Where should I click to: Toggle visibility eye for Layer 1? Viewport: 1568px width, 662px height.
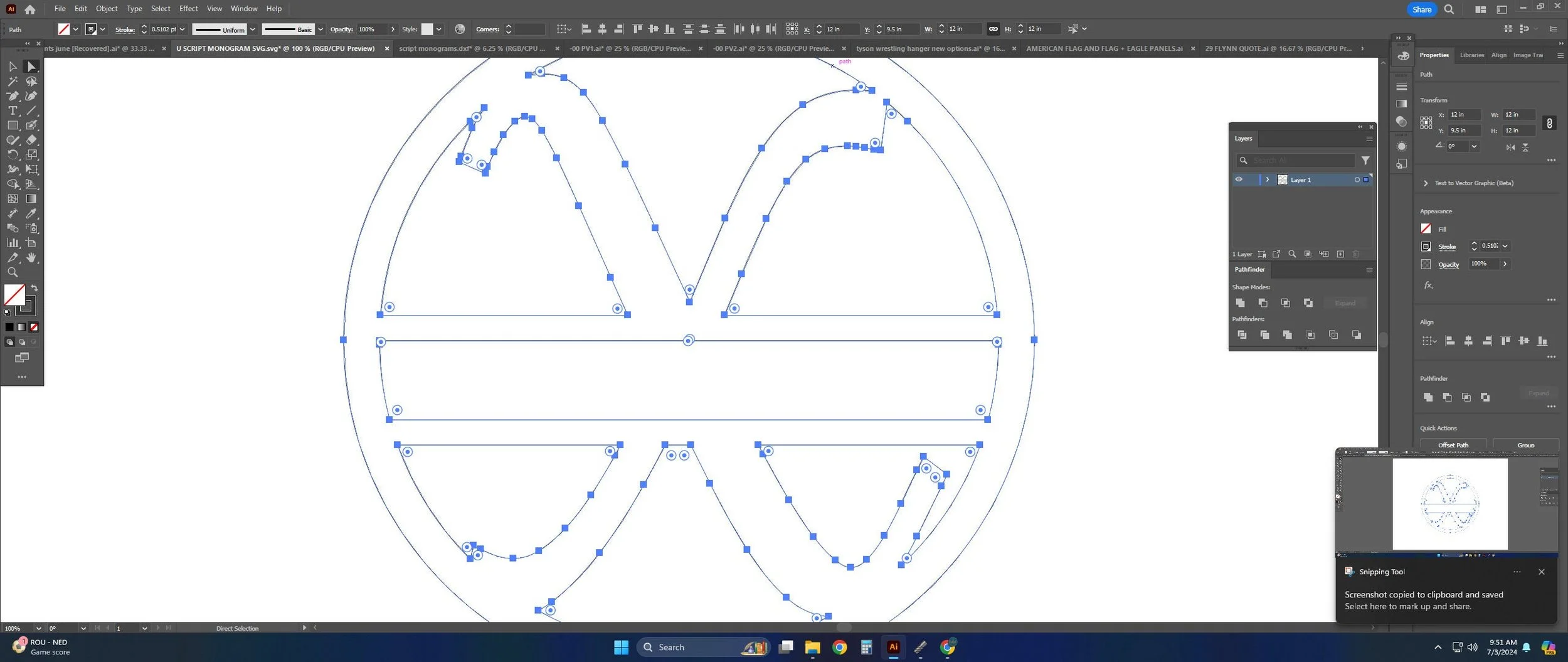[x=1239, y=179]
